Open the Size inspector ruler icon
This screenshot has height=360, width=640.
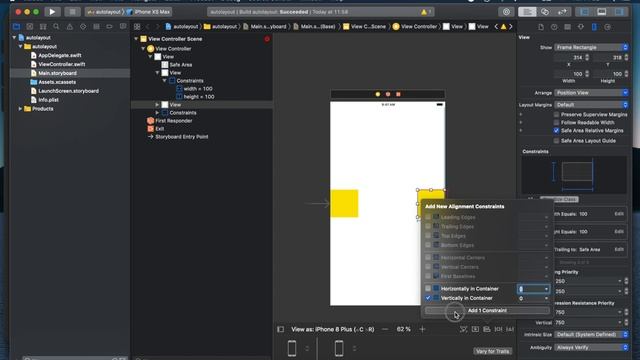594,27
